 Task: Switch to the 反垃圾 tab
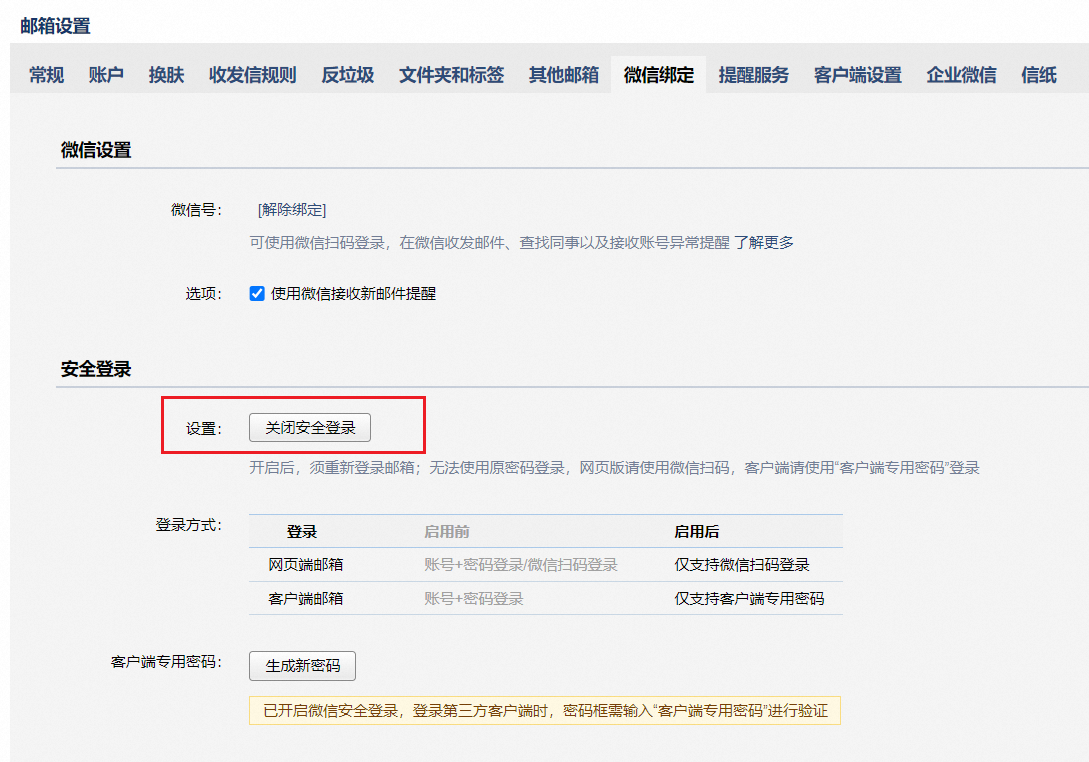coord(348,73)
